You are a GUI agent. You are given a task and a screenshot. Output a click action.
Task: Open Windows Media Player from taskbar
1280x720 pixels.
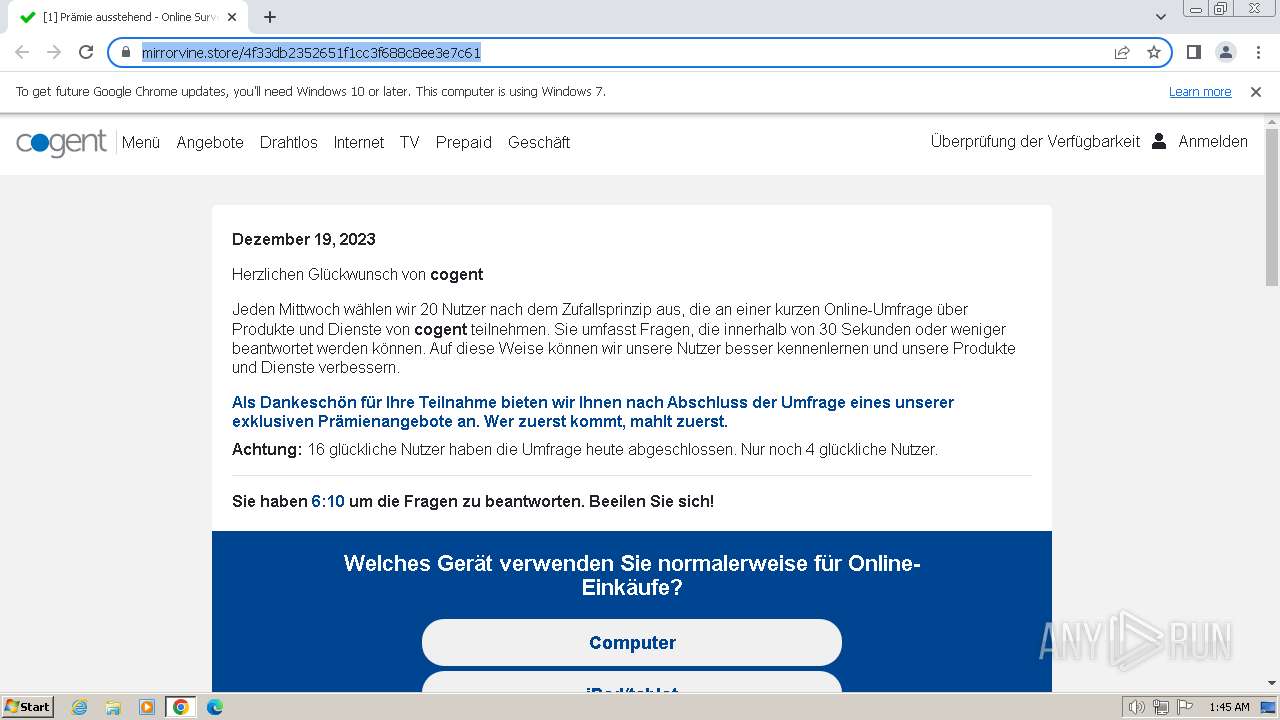click(147, 707)
